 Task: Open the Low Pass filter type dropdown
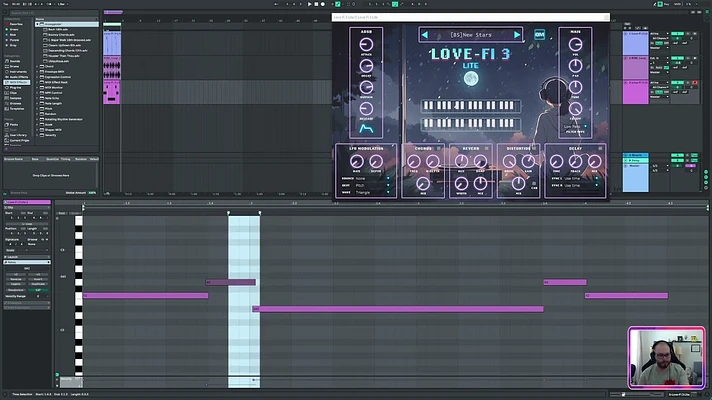[575, 127]
